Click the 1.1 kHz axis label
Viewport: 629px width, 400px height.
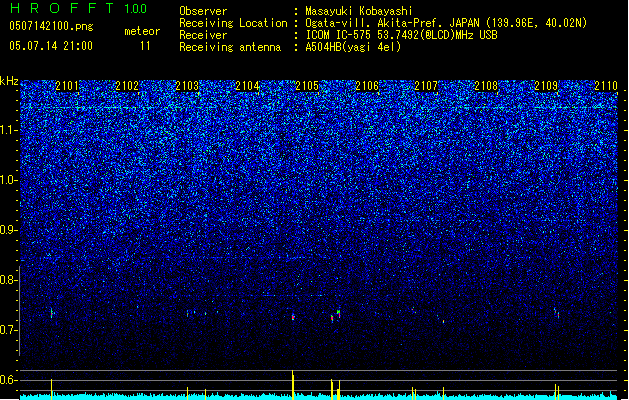pyautogui.click(x=9, y=130)
